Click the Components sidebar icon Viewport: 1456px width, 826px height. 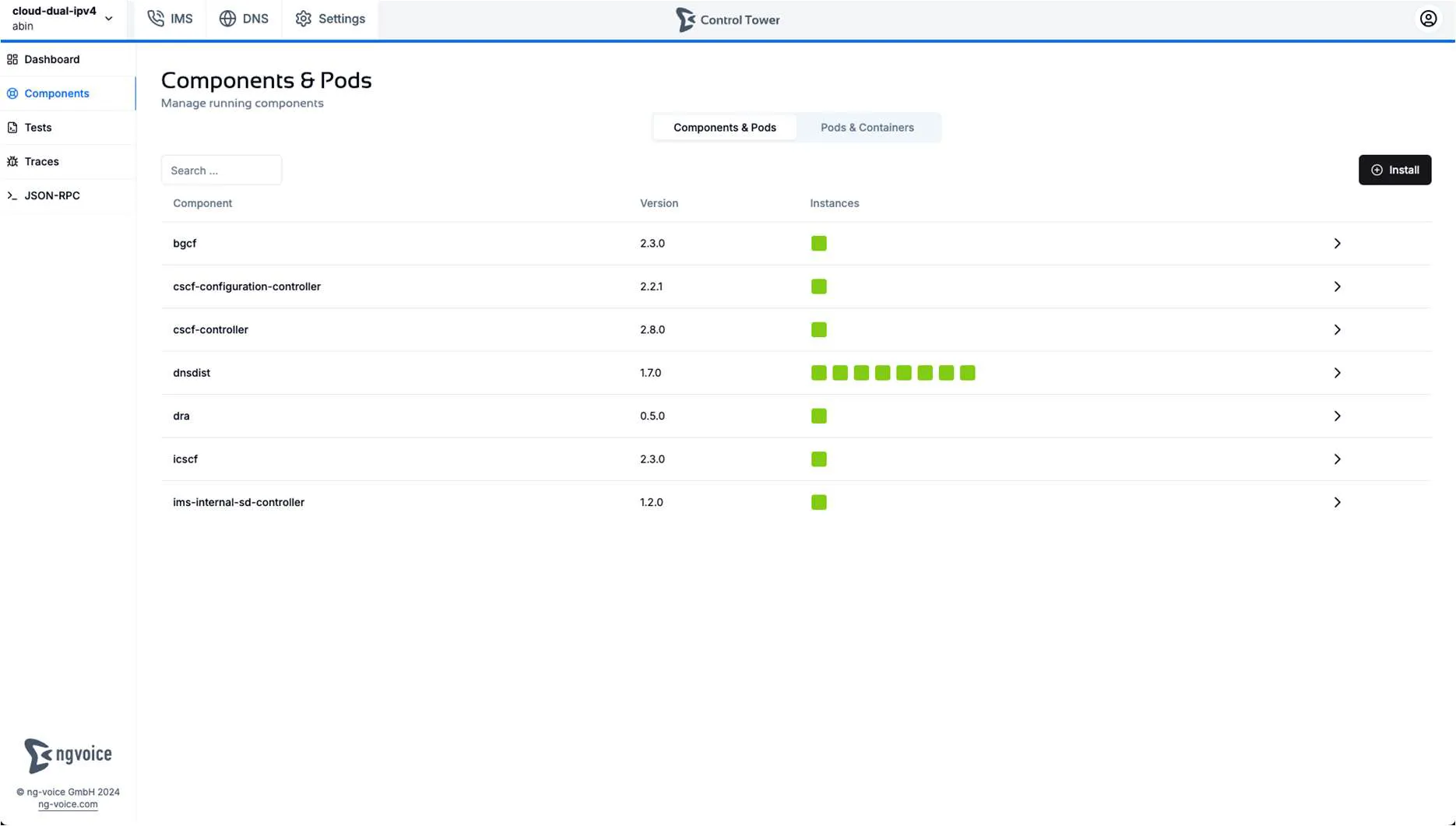point(12,93)
